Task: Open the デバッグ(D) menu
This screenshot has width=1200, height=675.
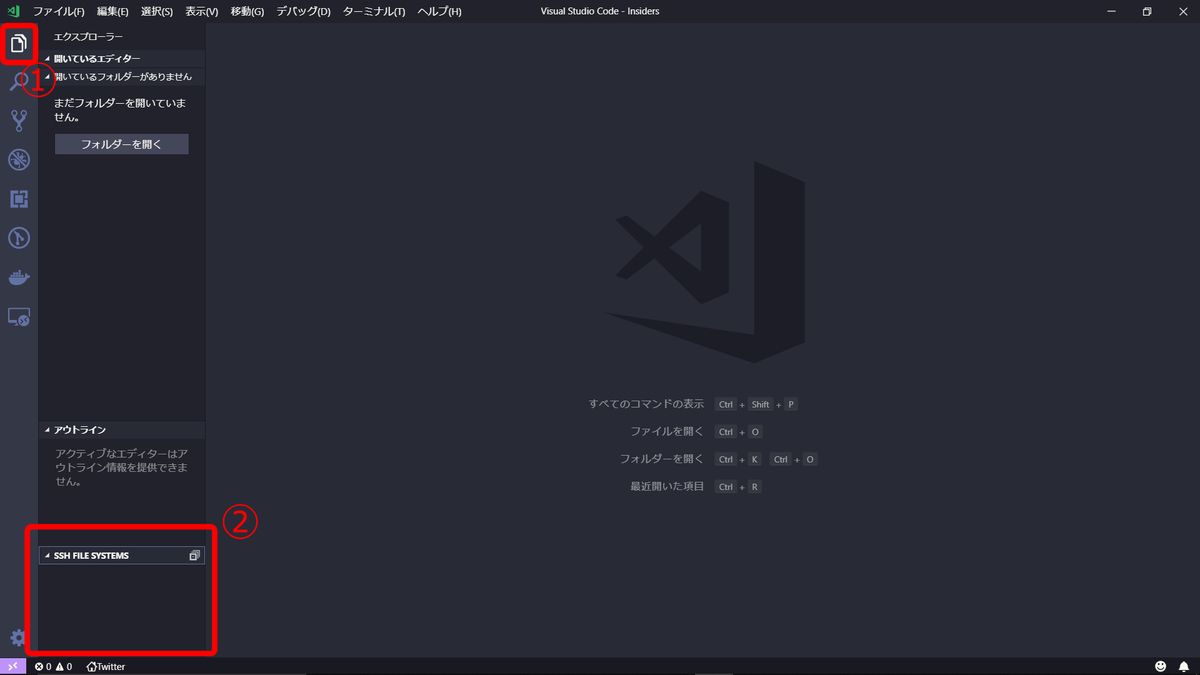Action: coord(304,11)
